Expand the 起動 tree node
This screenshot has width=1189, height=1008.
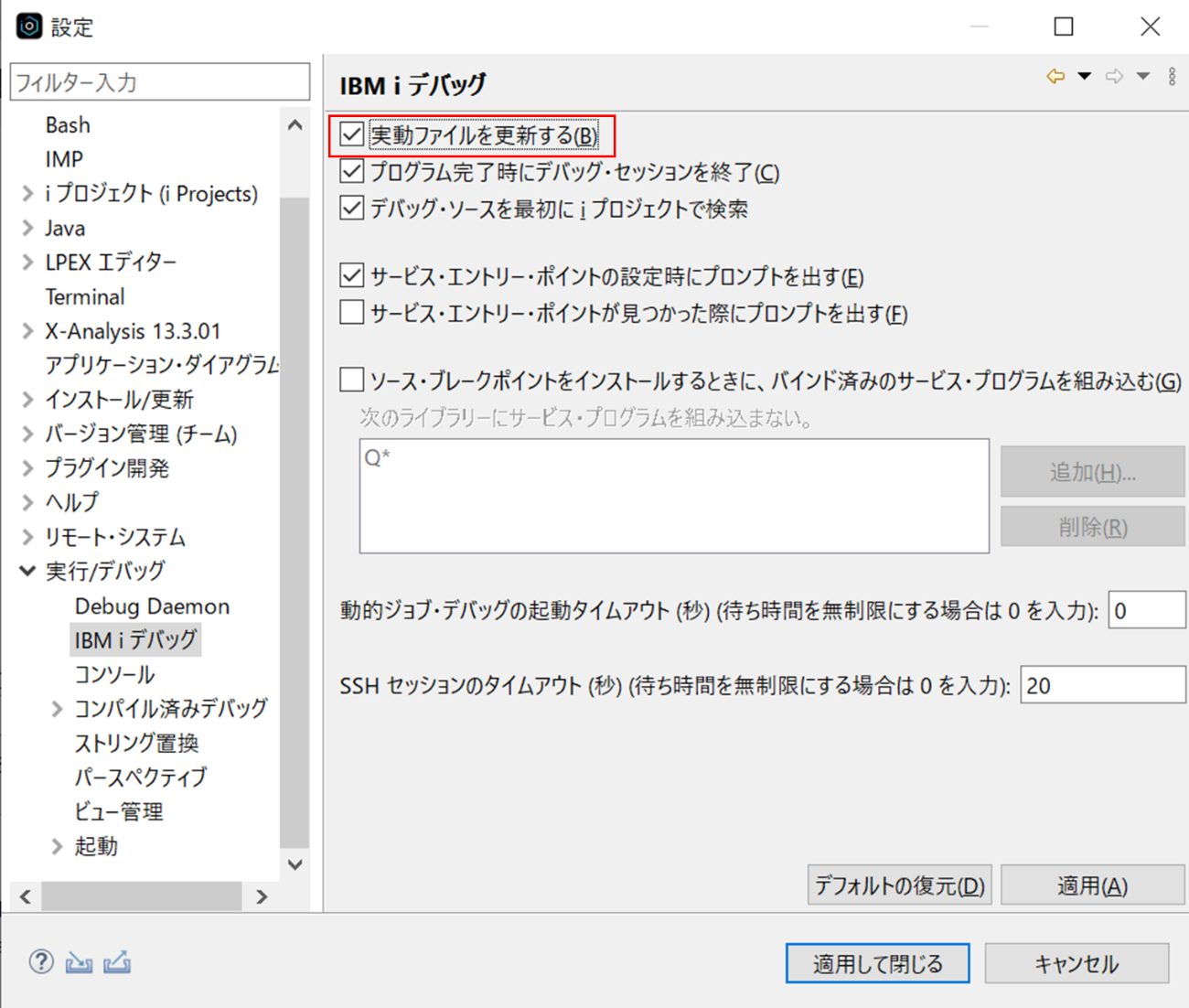[57, 846]
